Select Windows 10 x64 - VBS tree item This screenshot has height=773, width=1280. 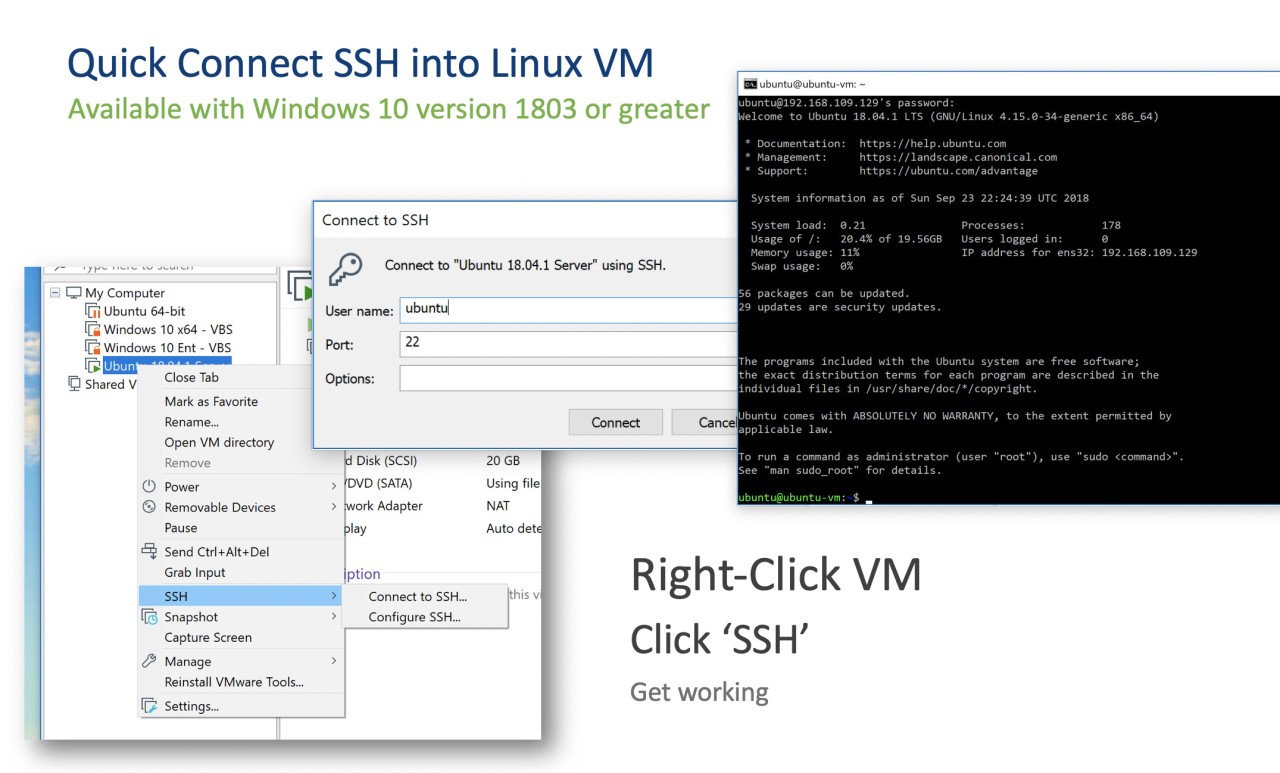coord(168,329)
